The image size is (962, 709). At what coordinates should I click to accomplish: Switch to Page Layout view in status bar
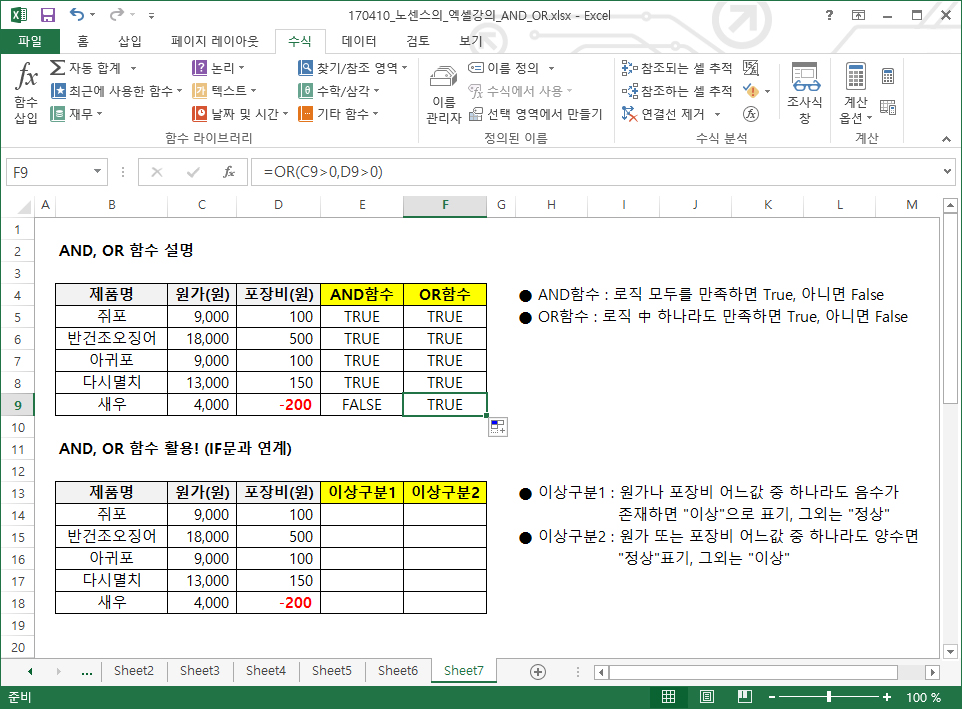[707, 697]
